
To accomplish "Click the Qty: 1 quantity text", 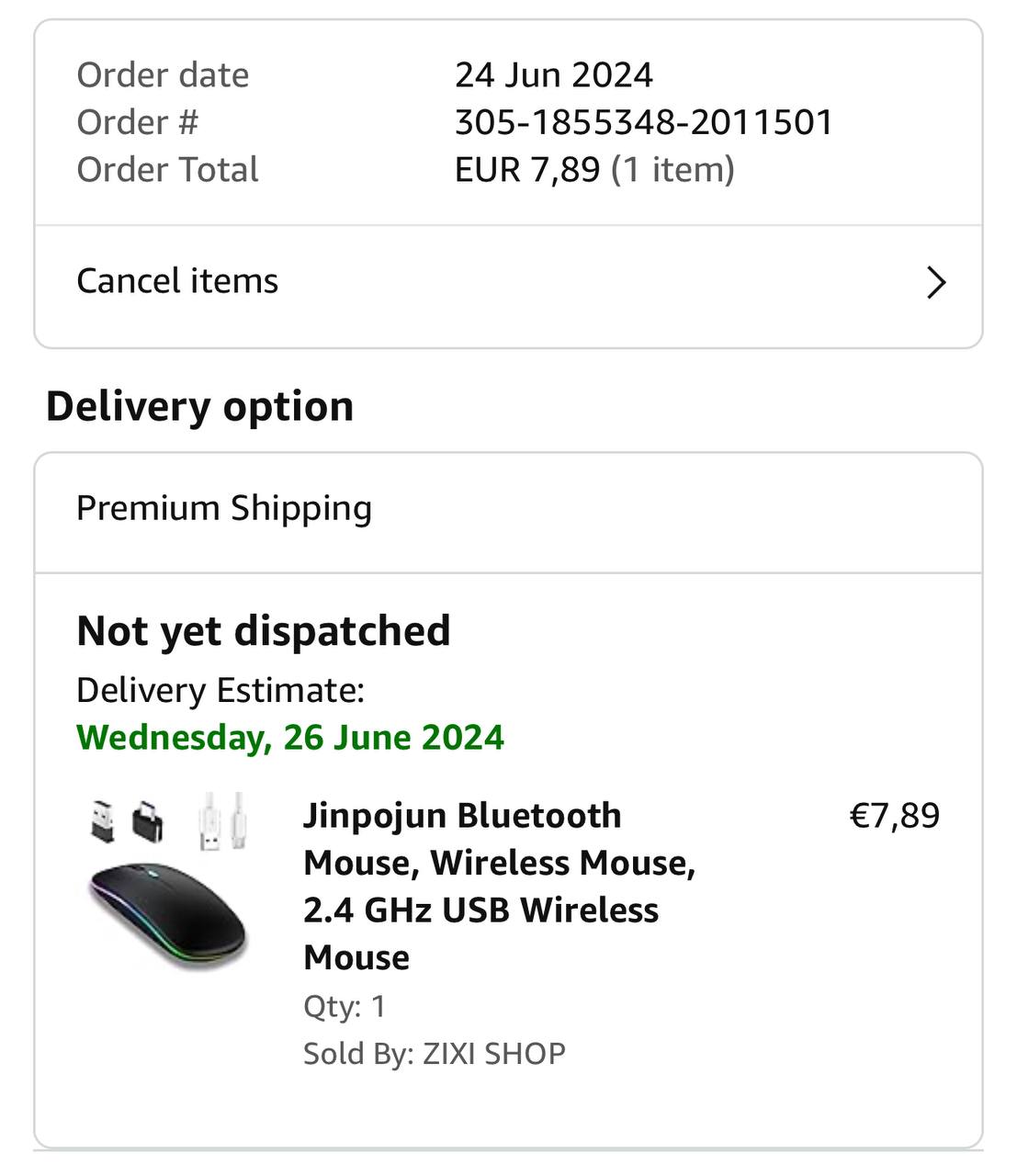I will tap(345, 1006).
